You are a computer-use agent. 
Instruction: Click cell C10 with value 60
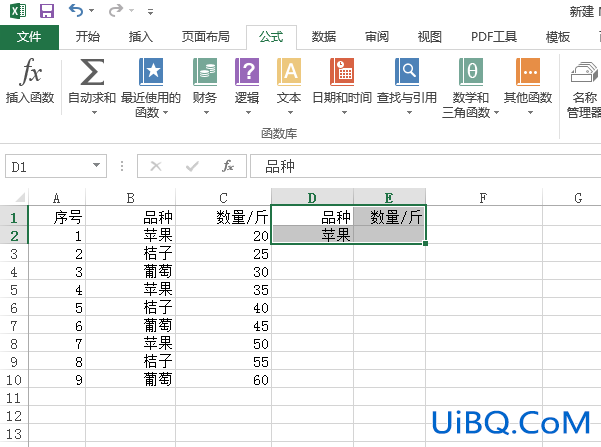coord(223,380)
